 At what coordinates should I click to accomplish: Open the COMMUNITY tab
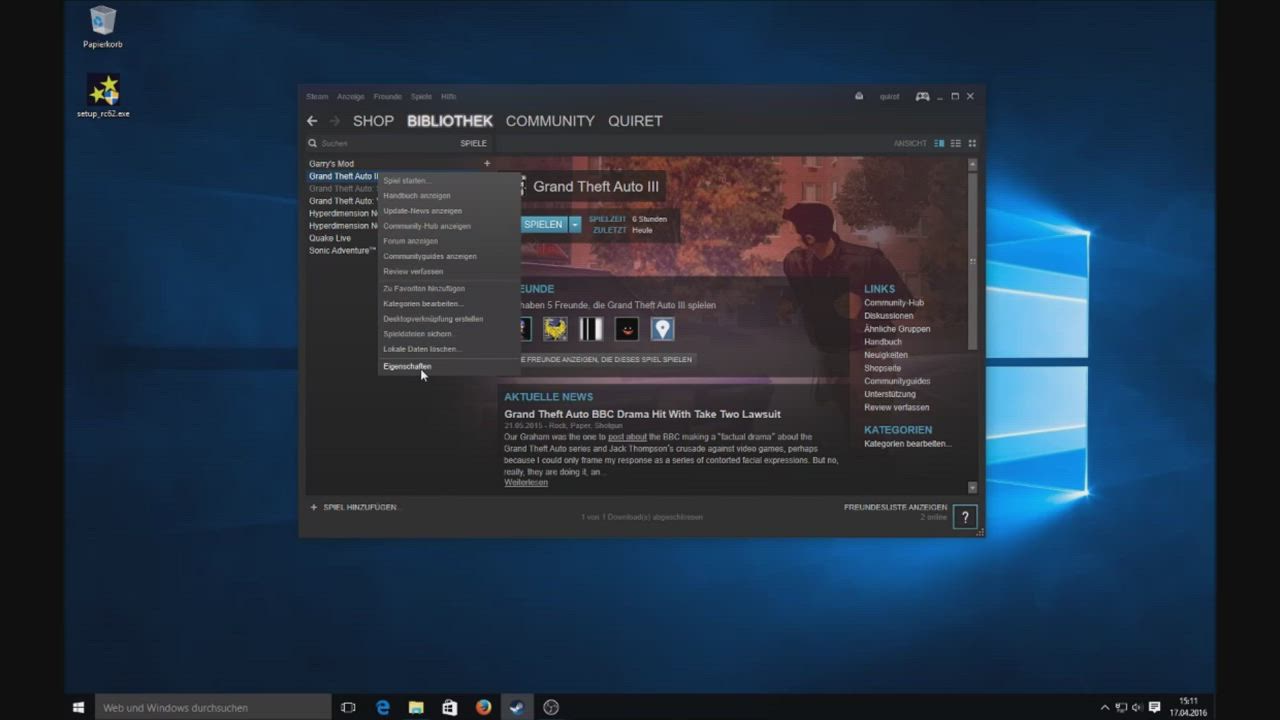click(x=549, y=121)
